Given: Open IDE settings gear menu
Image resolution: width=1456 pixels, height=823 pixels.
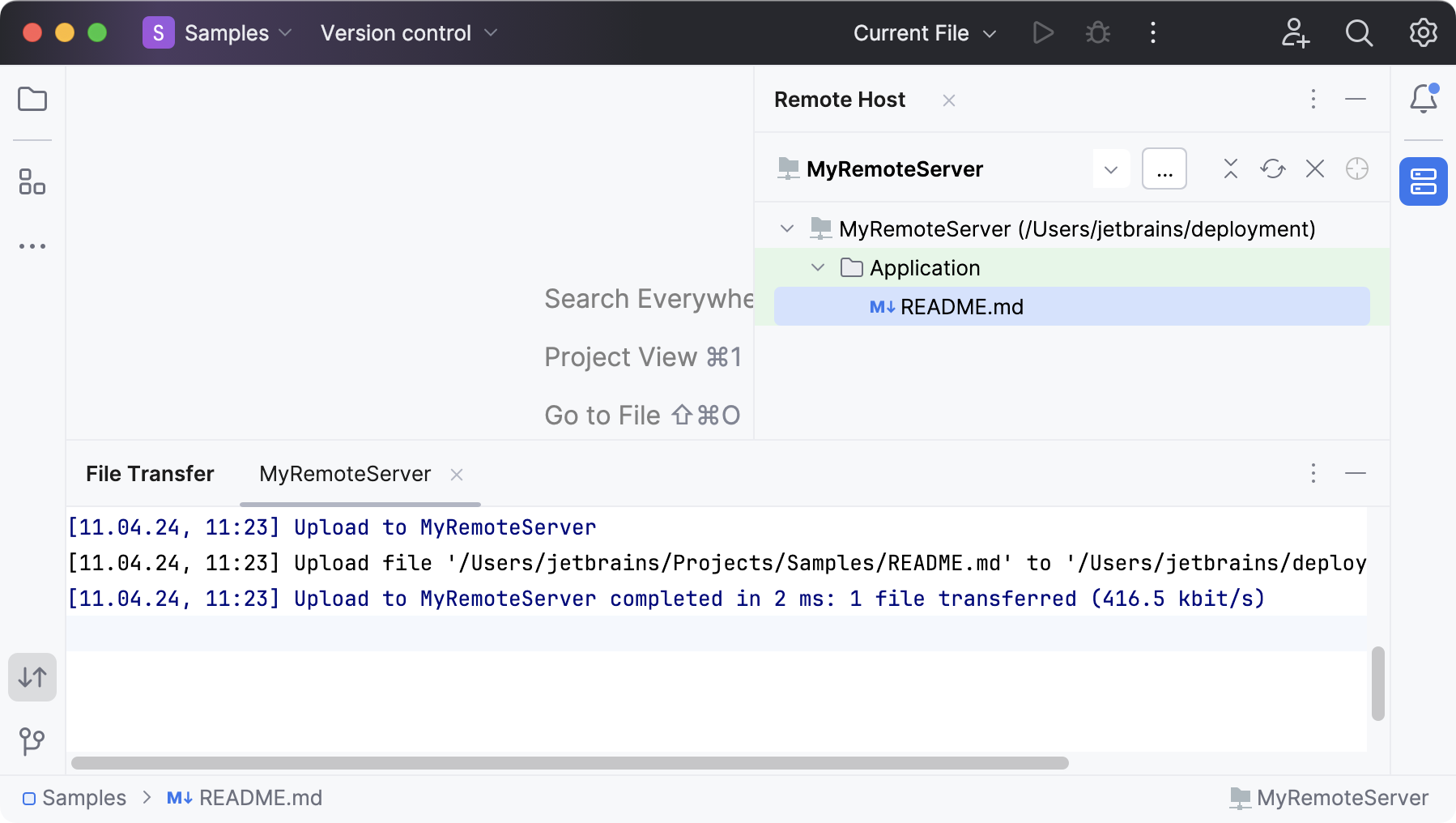Looking at the screenshot, I should [1423, 33].
